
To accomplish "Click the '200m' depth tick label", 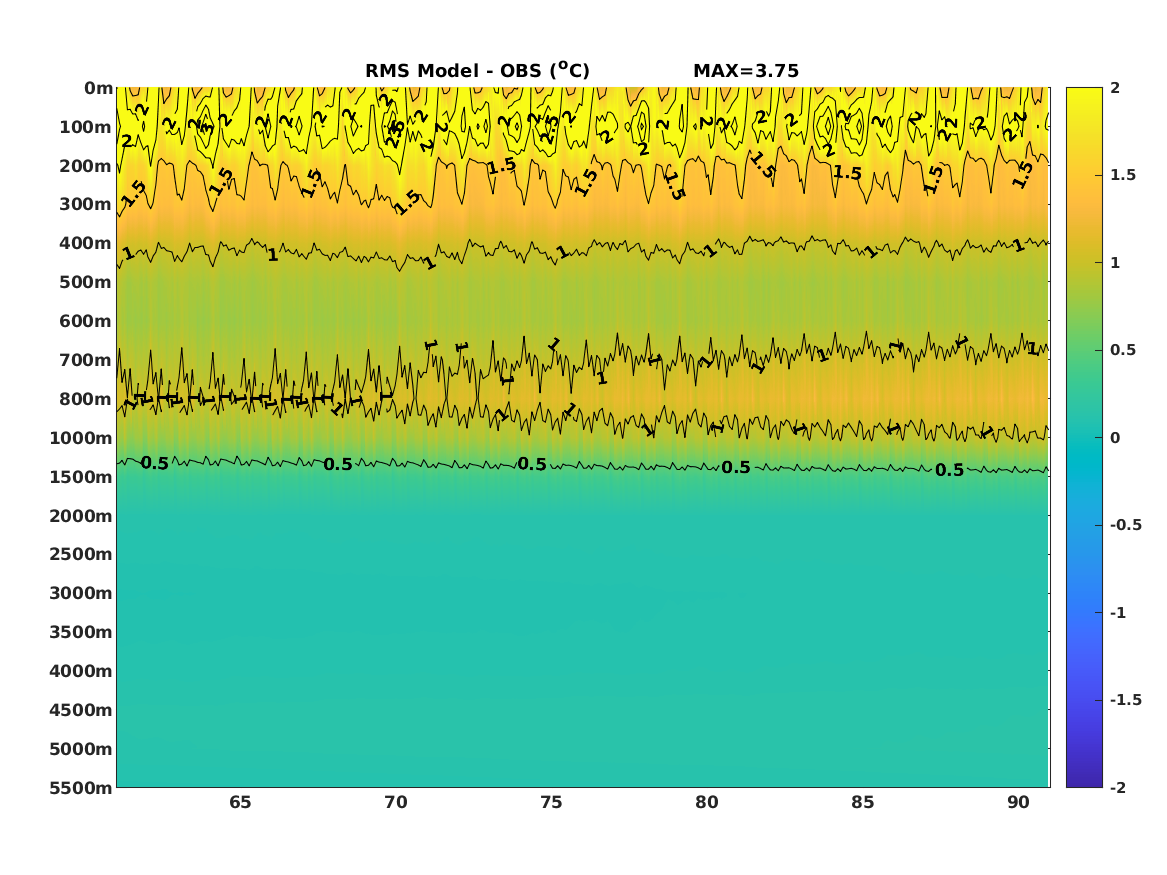I will [x=86, y=166].
